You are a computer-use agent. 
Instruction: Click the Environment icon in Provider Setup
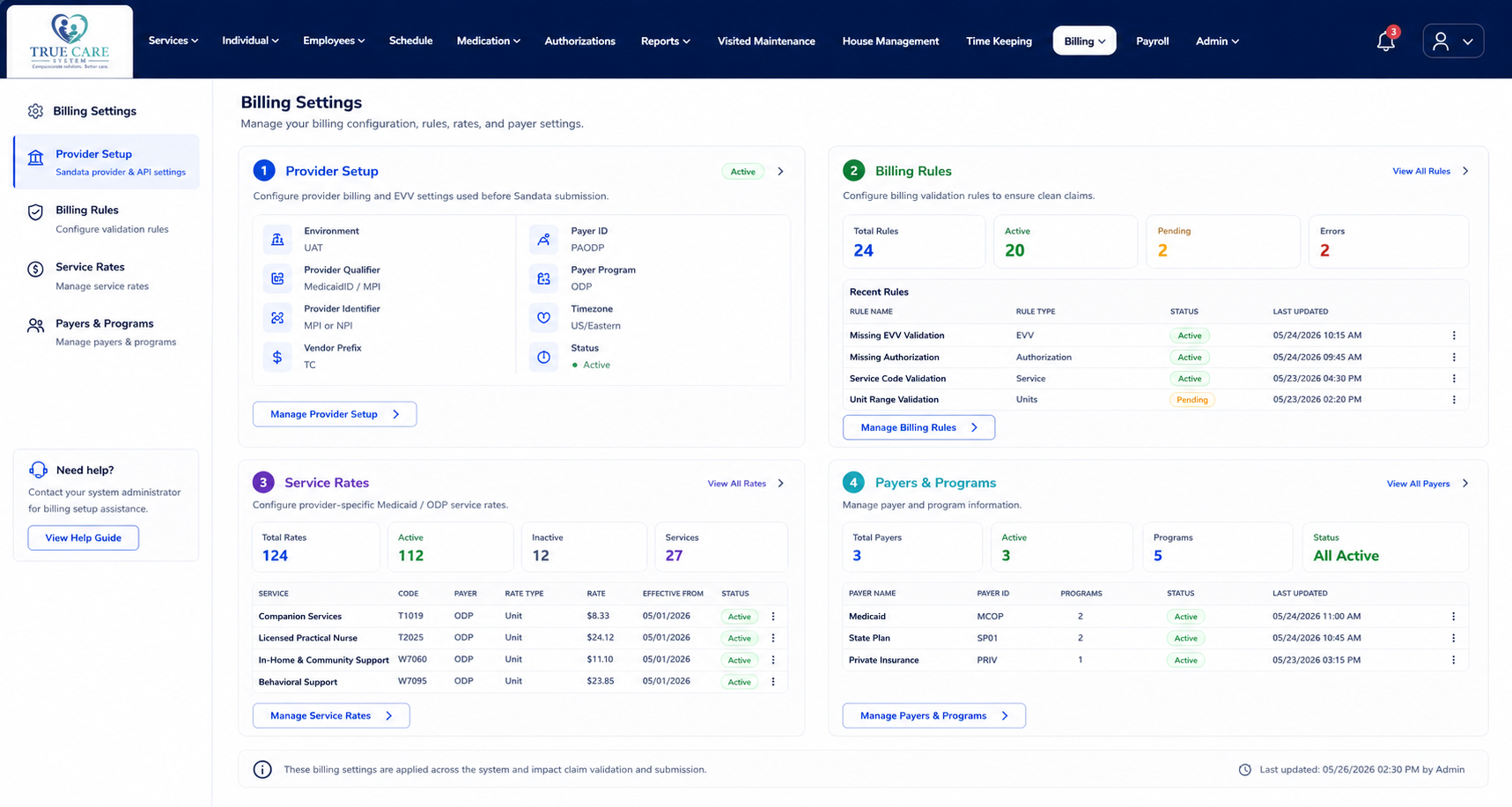click(x=277, y=240)
